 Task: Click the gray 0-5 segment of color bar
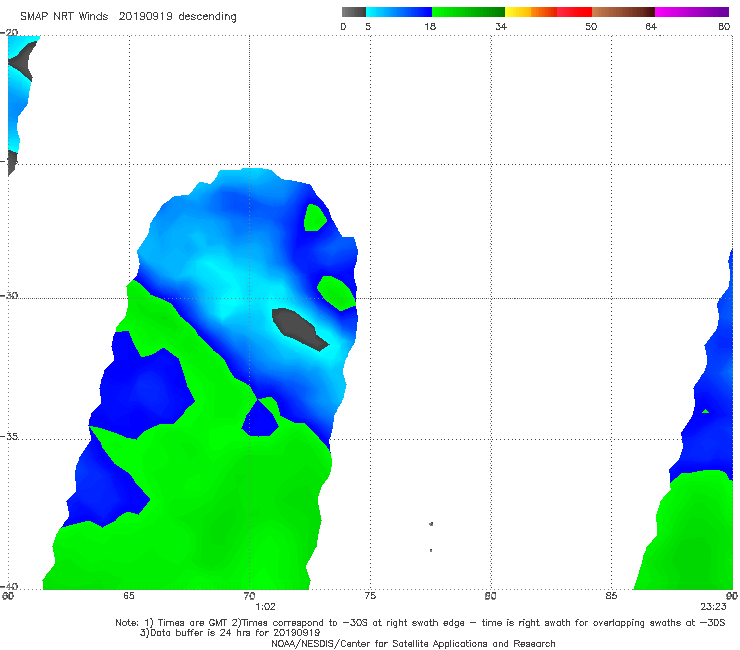[354, 12]
